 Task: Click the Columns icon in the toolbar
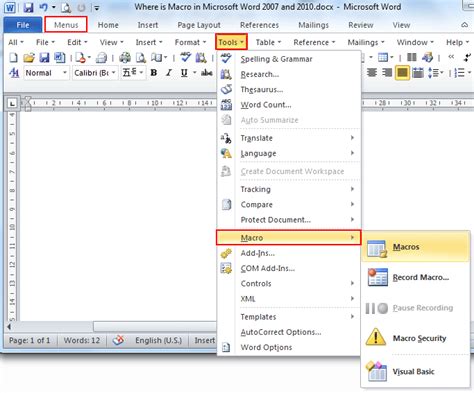(x=412, y=57)
